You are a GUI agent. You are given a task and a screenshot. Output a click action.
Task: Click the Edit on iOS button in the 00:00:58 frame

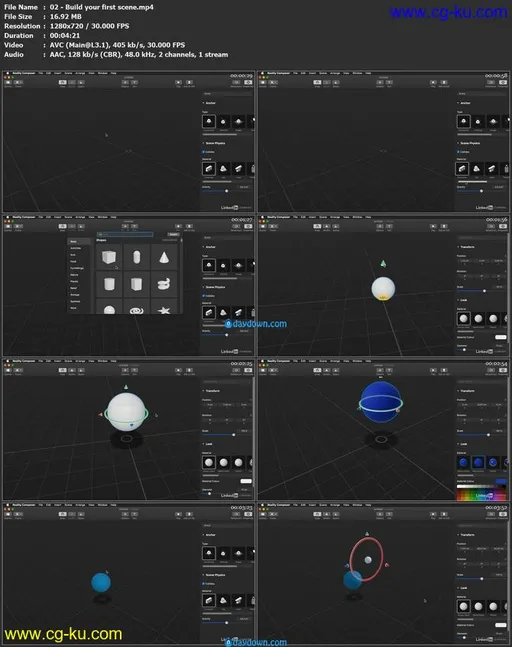point(444,83)
